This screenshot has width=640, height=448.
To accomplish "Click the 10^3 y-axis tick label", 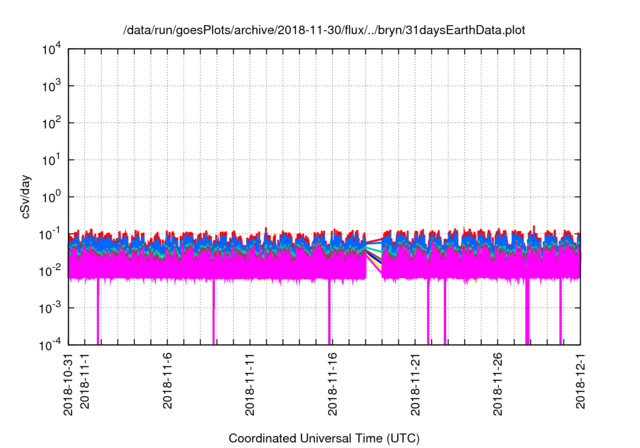I will (51, 86).
